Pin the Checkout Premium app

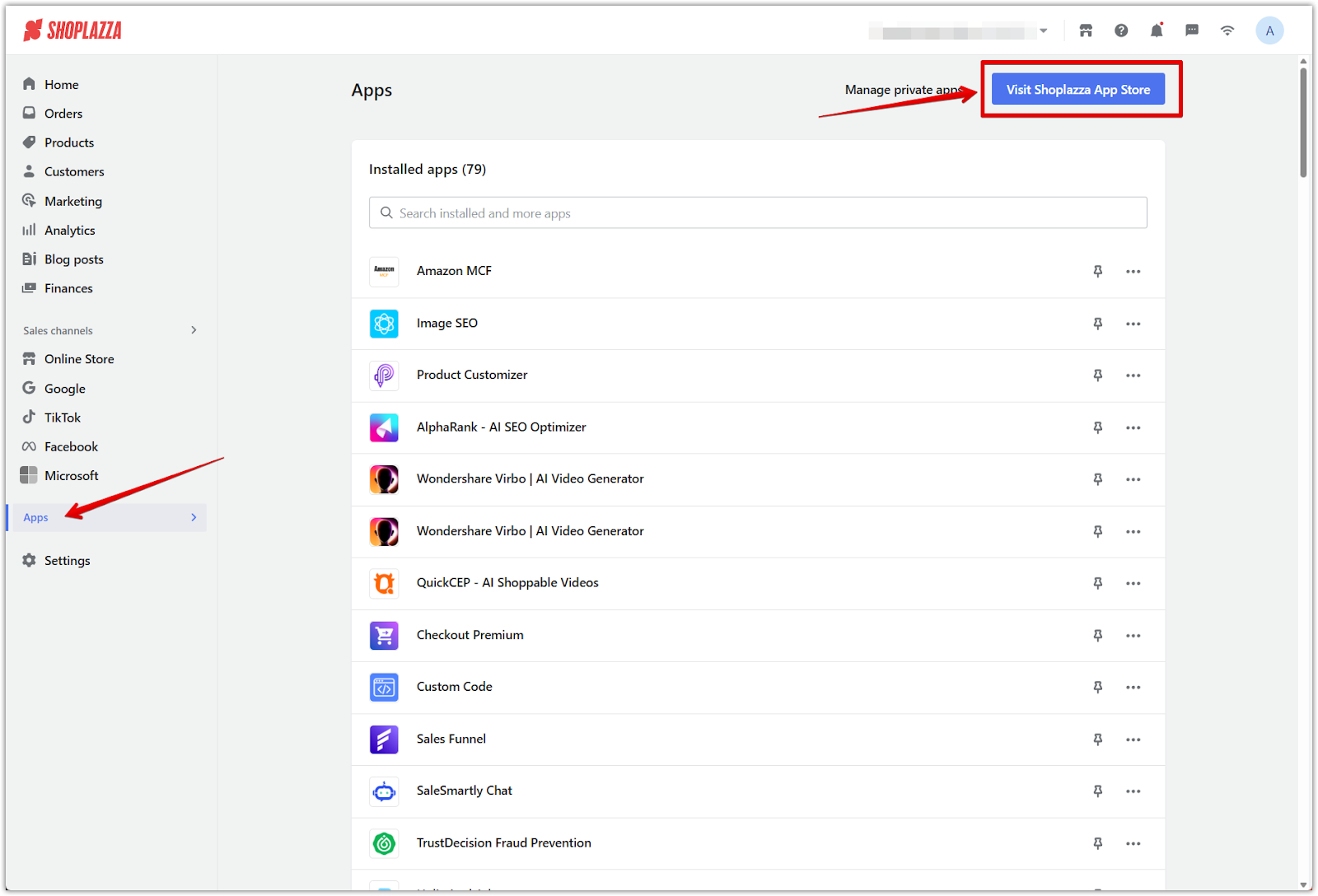point(1097,636)
